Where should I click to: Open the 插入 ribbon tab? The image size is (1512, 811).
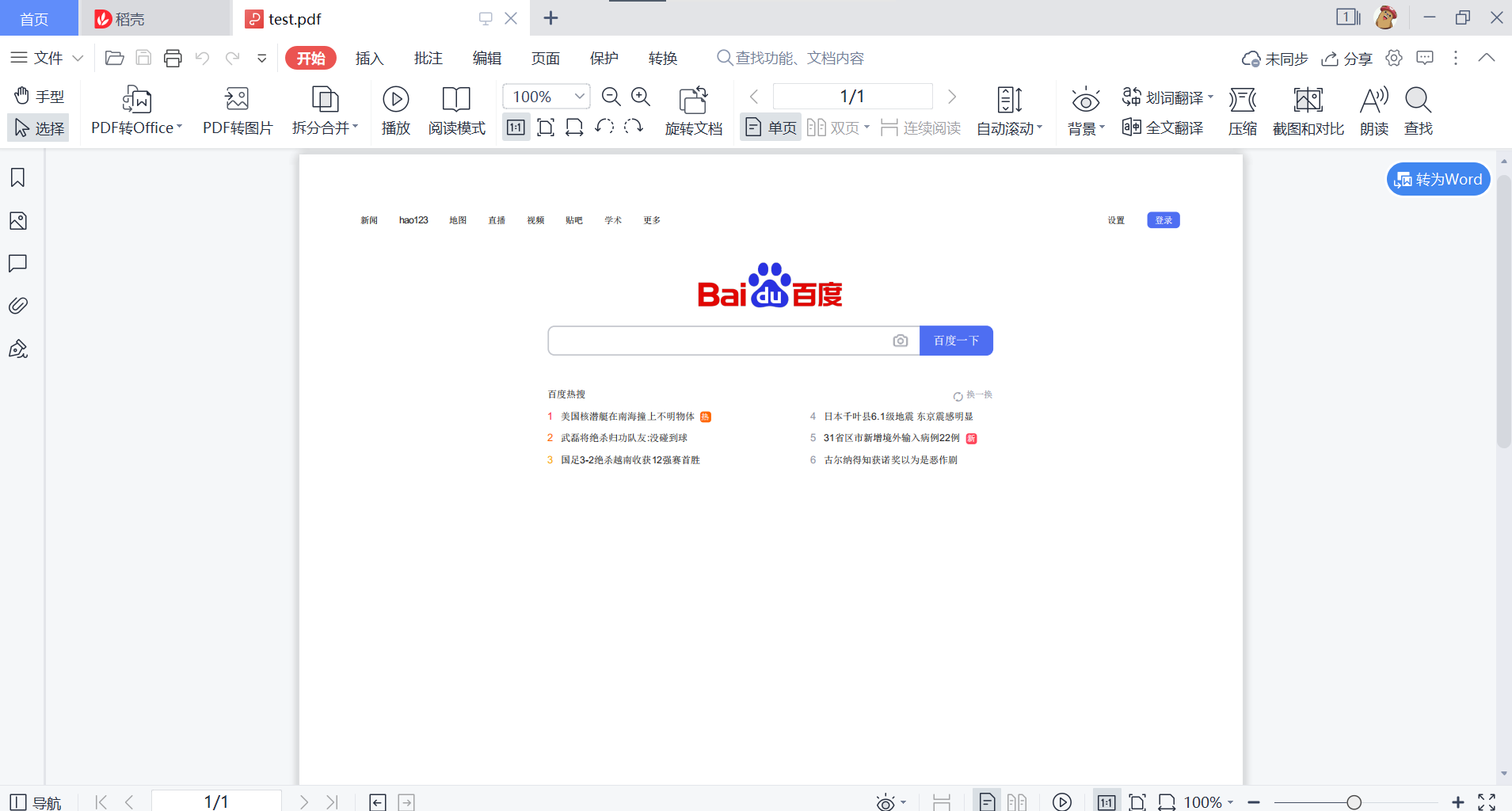(369, 58)
